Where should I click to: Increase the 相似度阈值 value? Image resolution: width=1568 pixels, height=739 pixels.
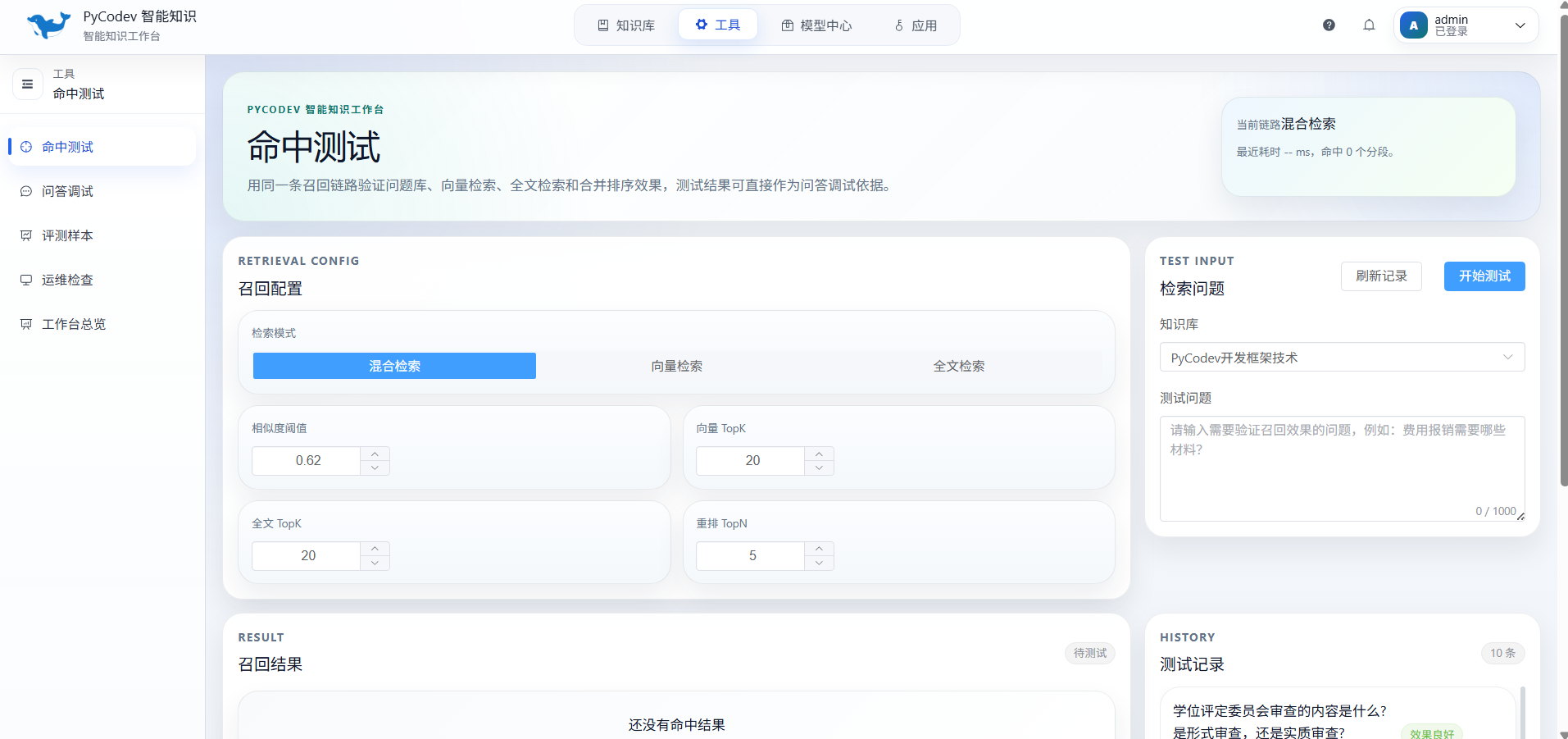pyautogui.click(x=375, y=454)
